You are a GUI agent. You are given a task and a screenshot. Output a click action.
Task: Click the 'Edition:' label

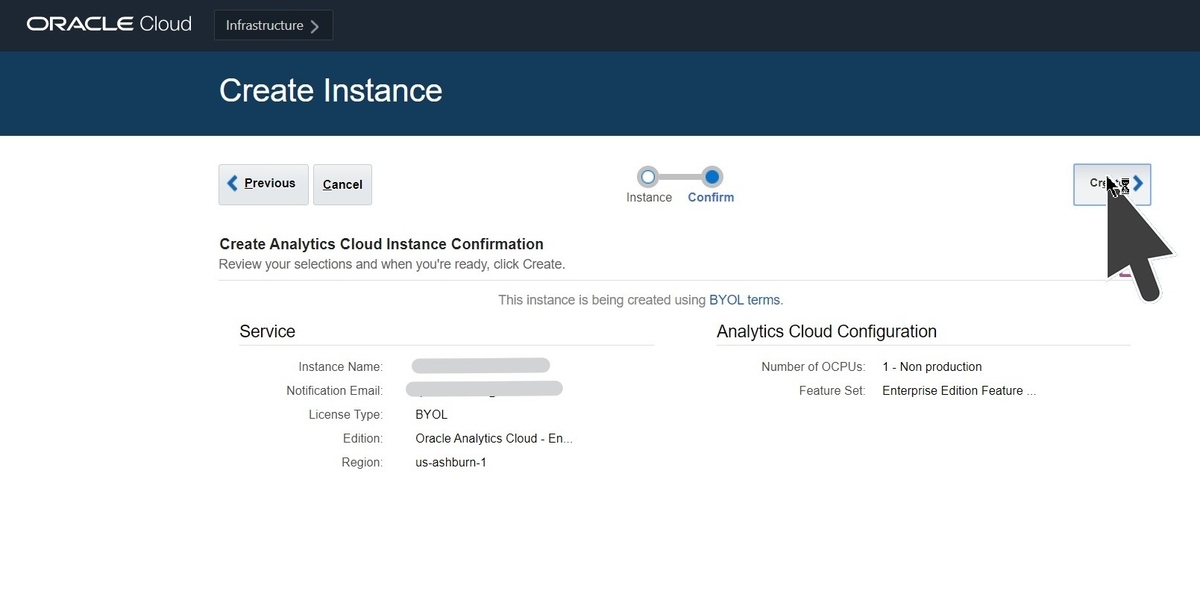[362, 439]
